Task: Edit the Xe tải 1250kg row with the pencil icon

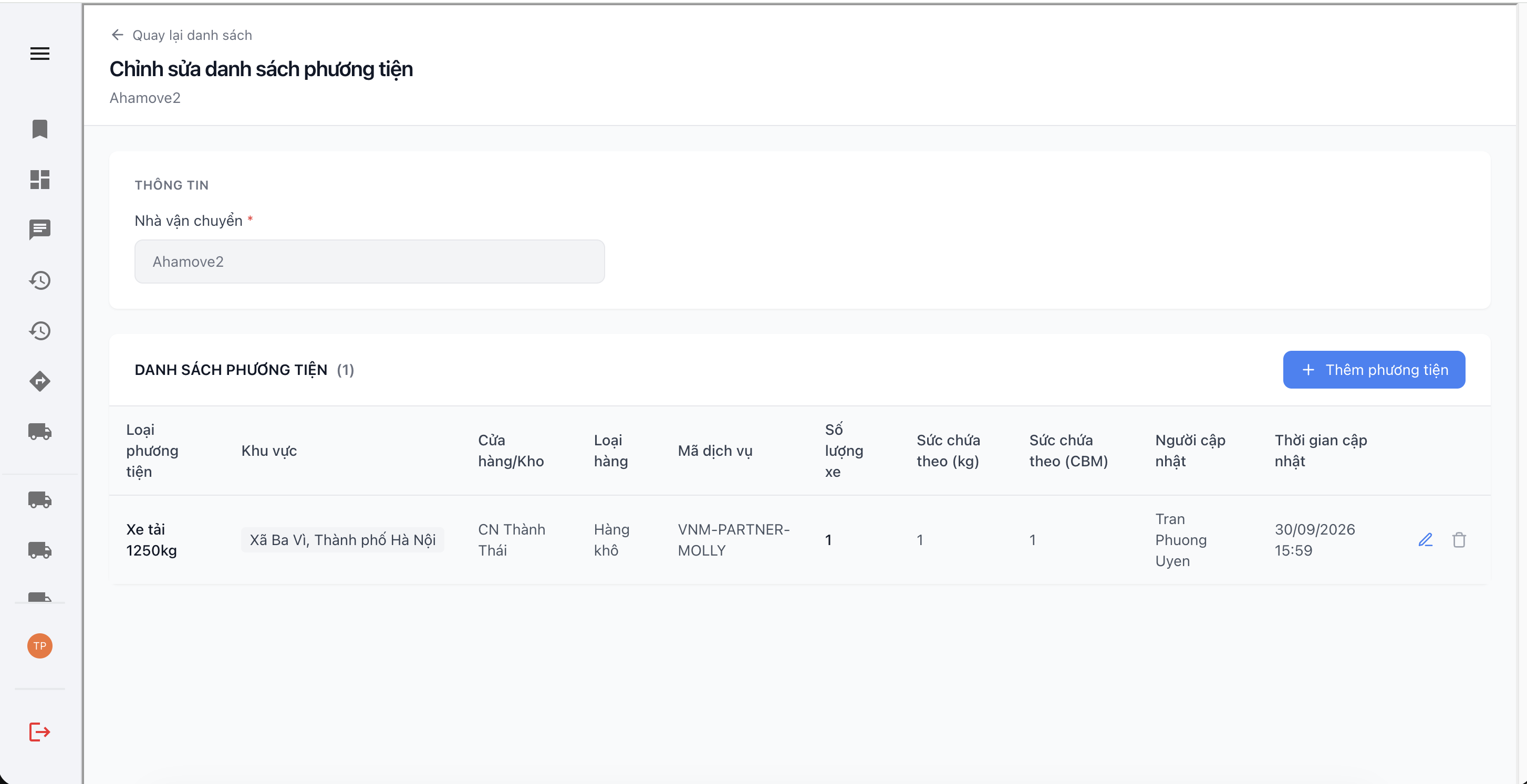Action: coord(1426,540)
